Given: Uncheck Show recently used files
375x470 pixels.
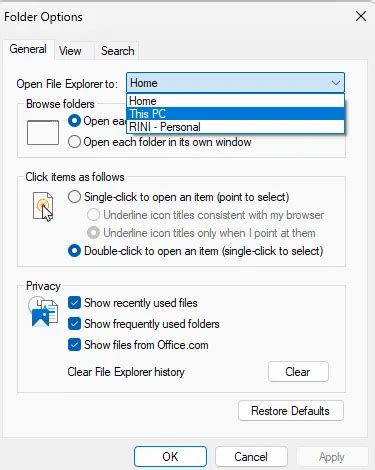Looking at the screenshot, I should pos(74,303).
